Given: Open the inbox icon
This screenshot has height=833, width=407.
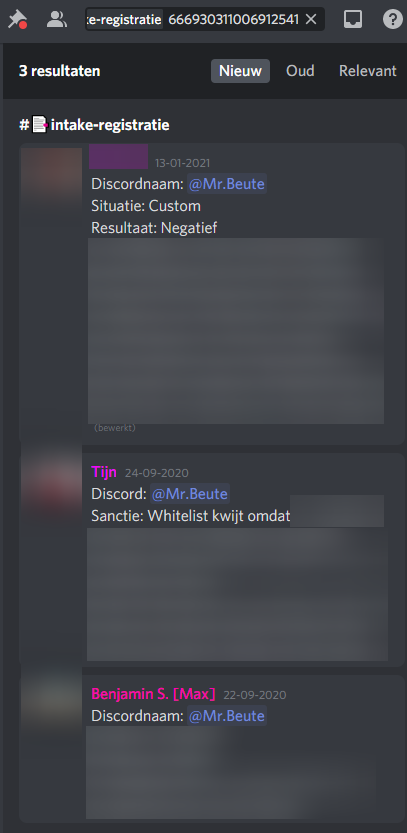Looking at the screenshot, I should (x=353, y=20).
